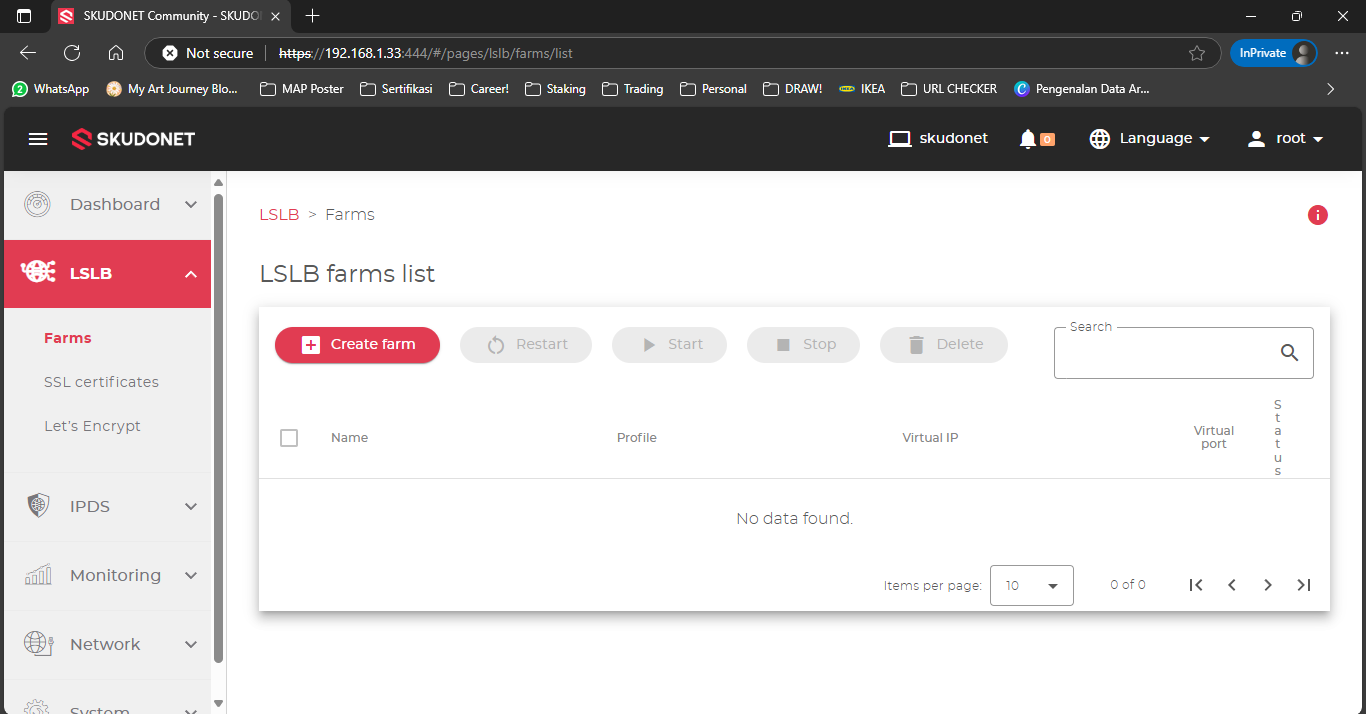The height and width of the screenshot is (714, 1366).
Task: Click the skudonet host monitor icon
Action: (900, 139)
